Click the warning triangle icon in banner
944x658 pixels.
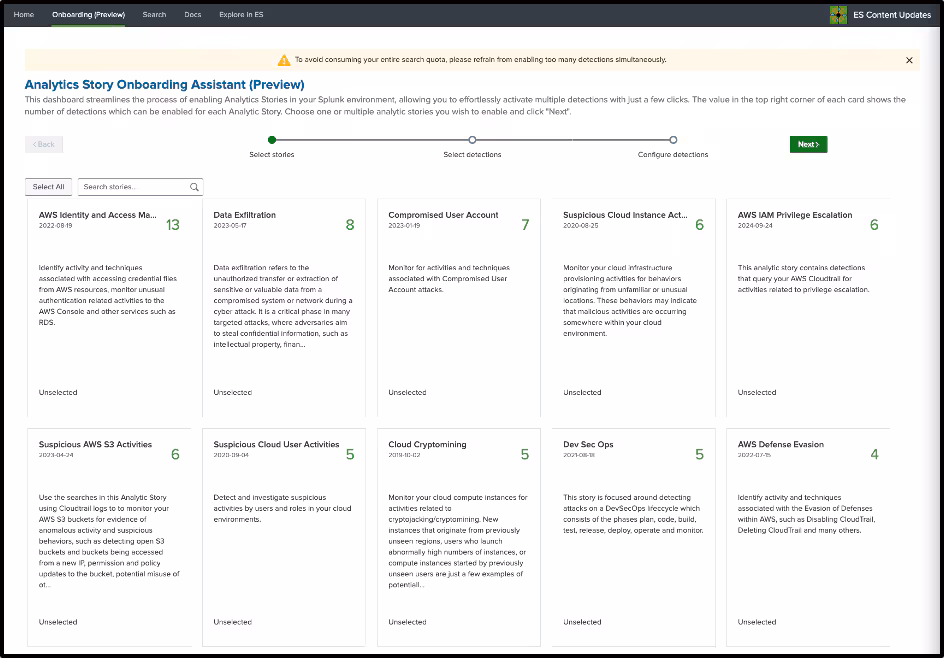[x=284, y=60]
